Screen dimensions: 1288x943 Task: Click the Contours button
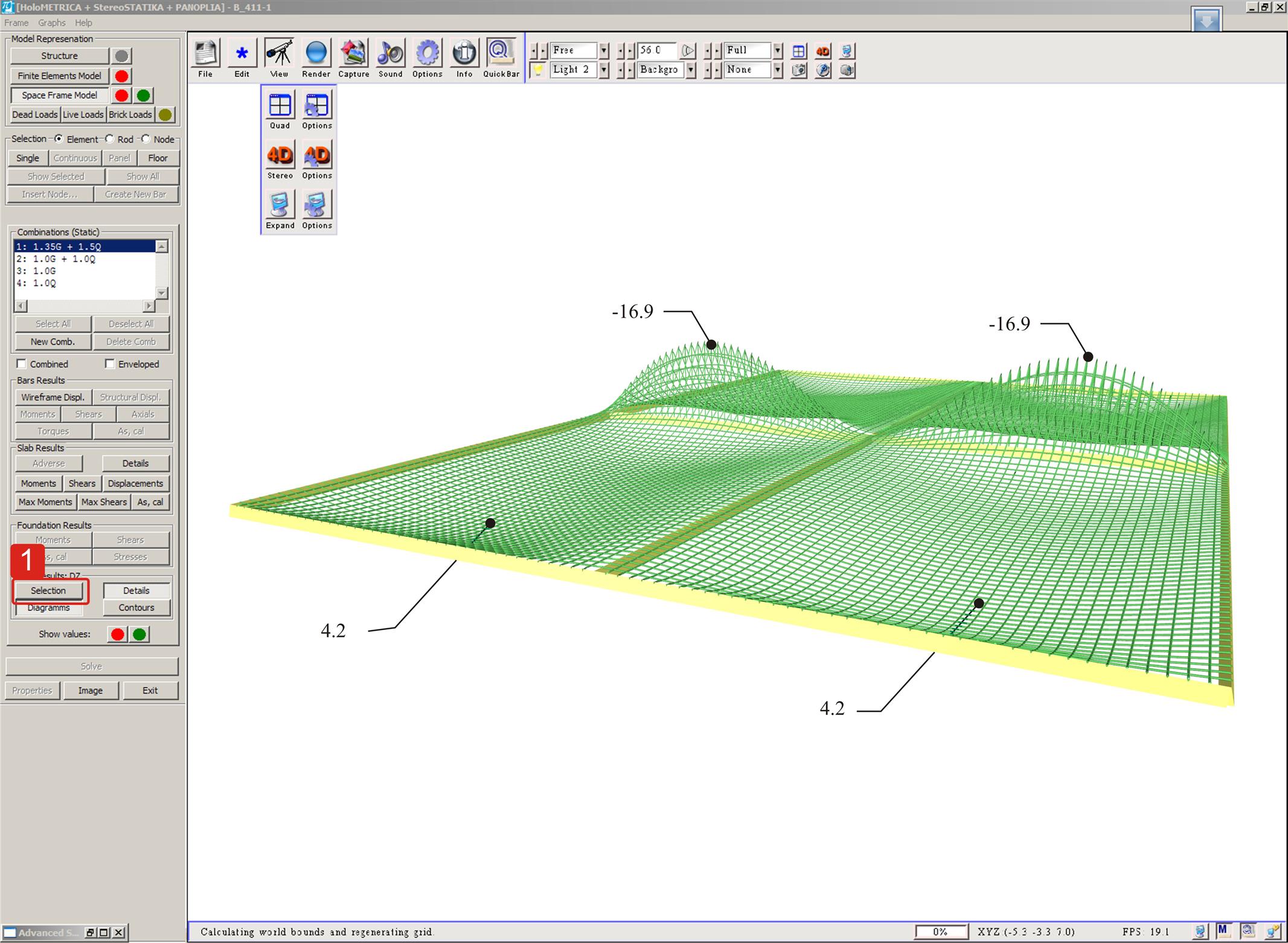pyautogui.click(x=136, y=608)
